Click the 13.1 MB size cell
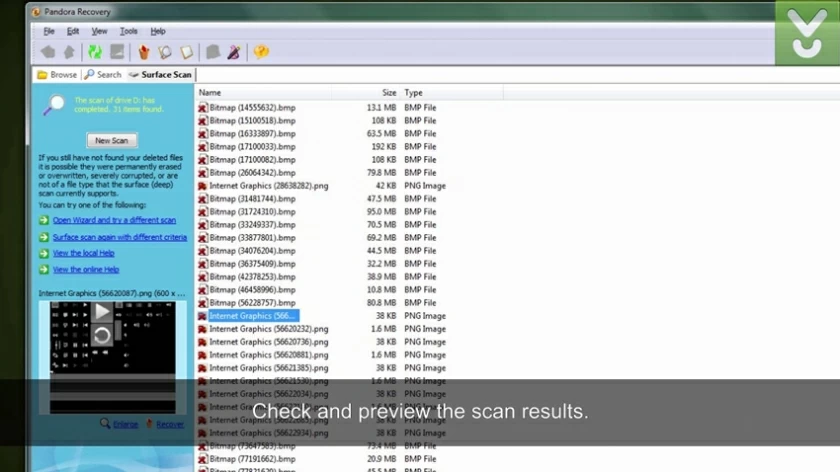 click(381, 108)
